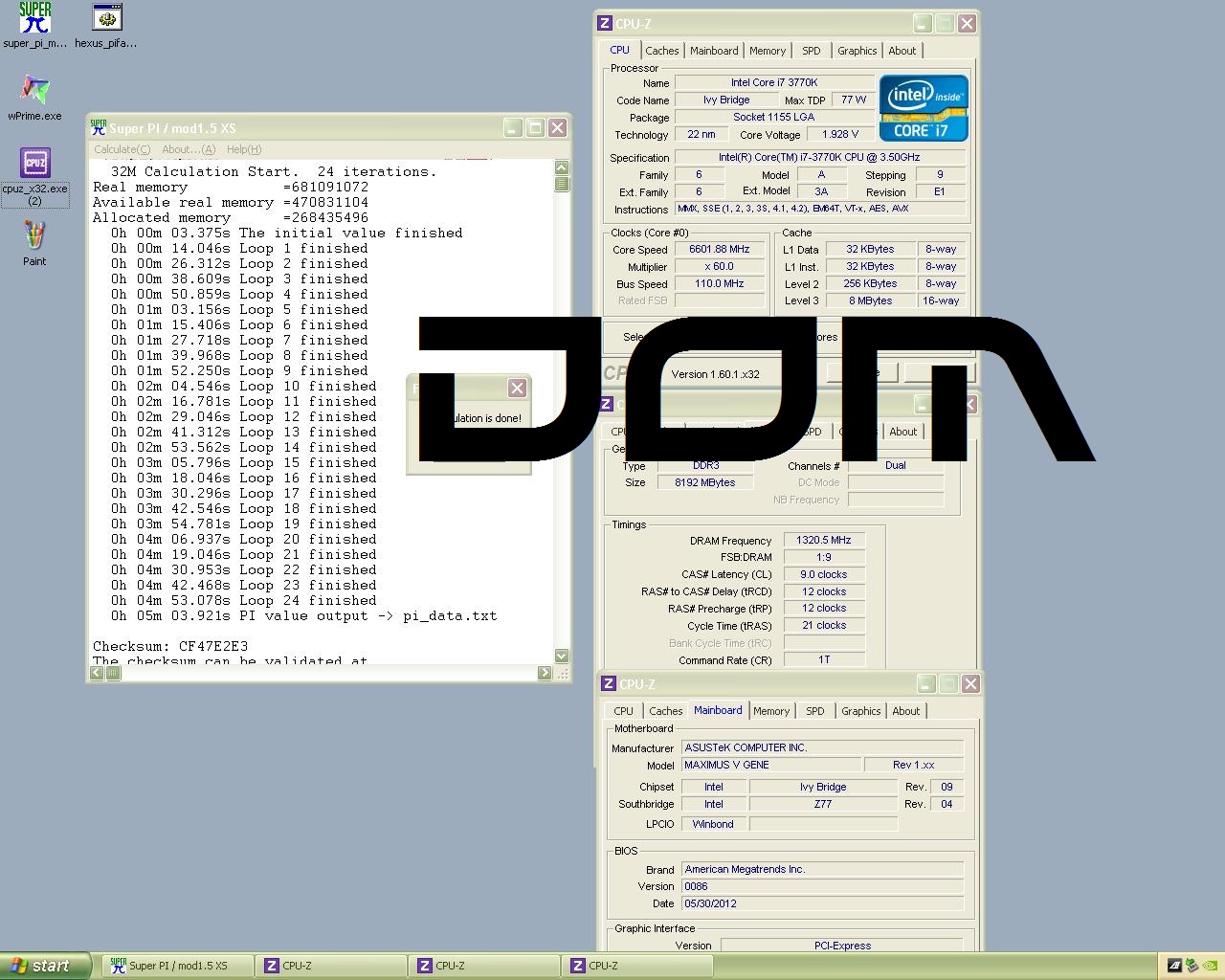Click Super PI vertical scrollbar down arrow
The height and width of the screenshot is (980, 1225).
(562, 656)
